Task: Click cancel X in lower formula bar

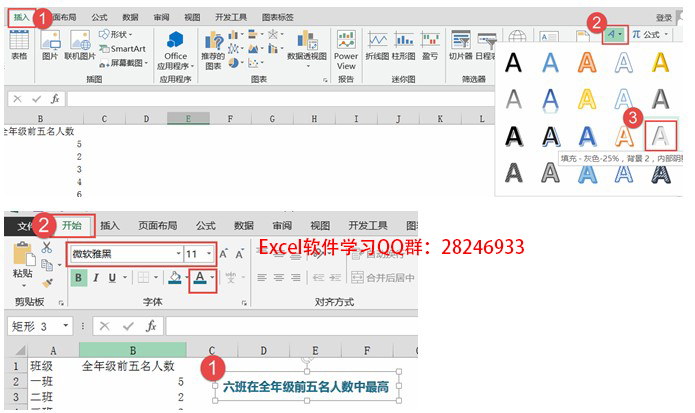Action: 105,326
